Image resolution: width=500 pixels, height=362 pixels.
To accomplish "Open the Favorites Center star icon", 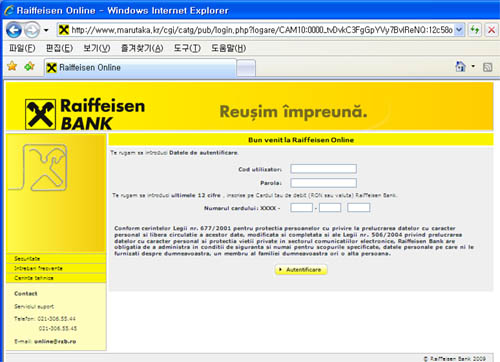I will [x=12, y=66].
